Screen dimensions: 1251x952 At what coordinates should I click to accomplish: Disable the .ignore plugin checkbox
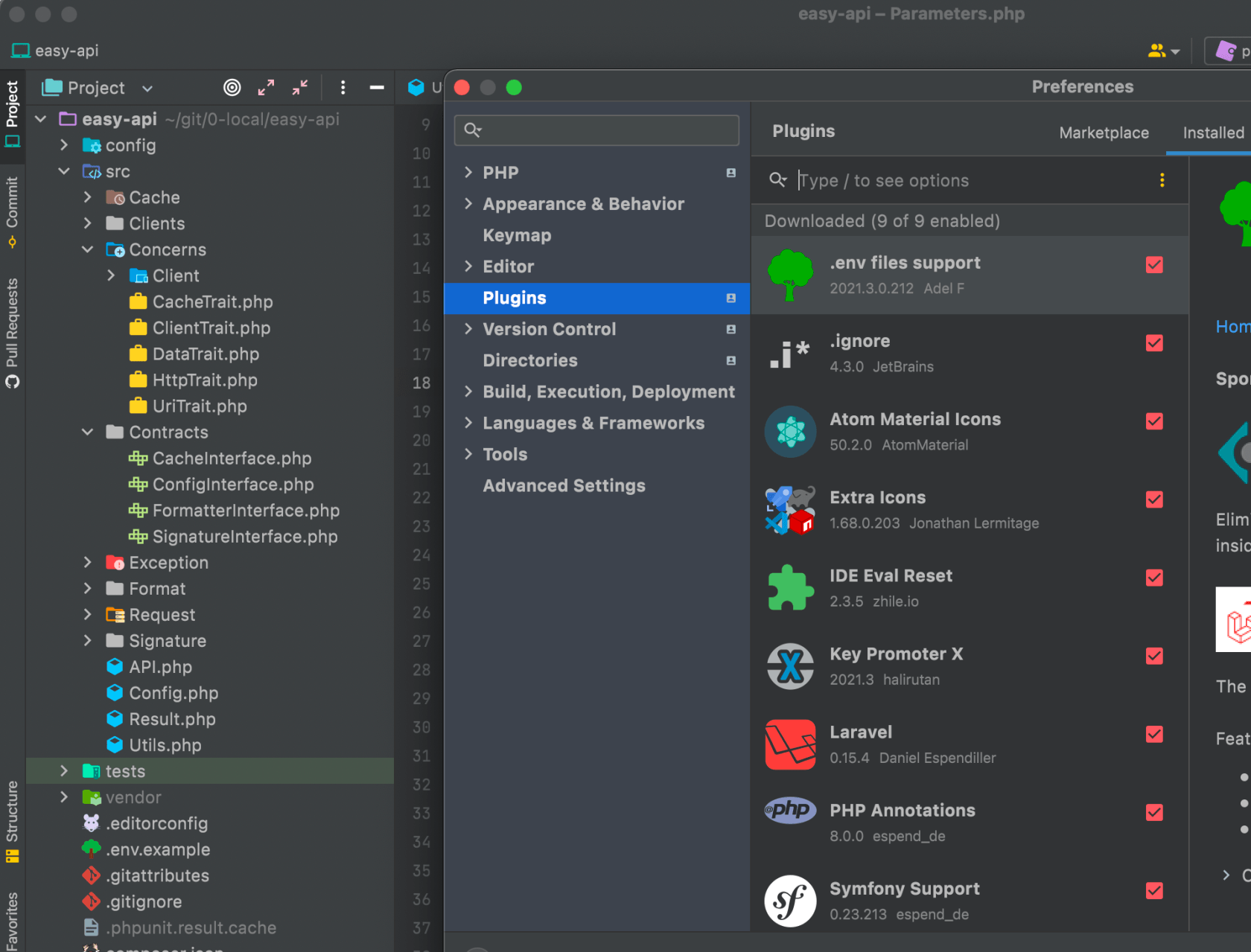tap(1154, 343)
